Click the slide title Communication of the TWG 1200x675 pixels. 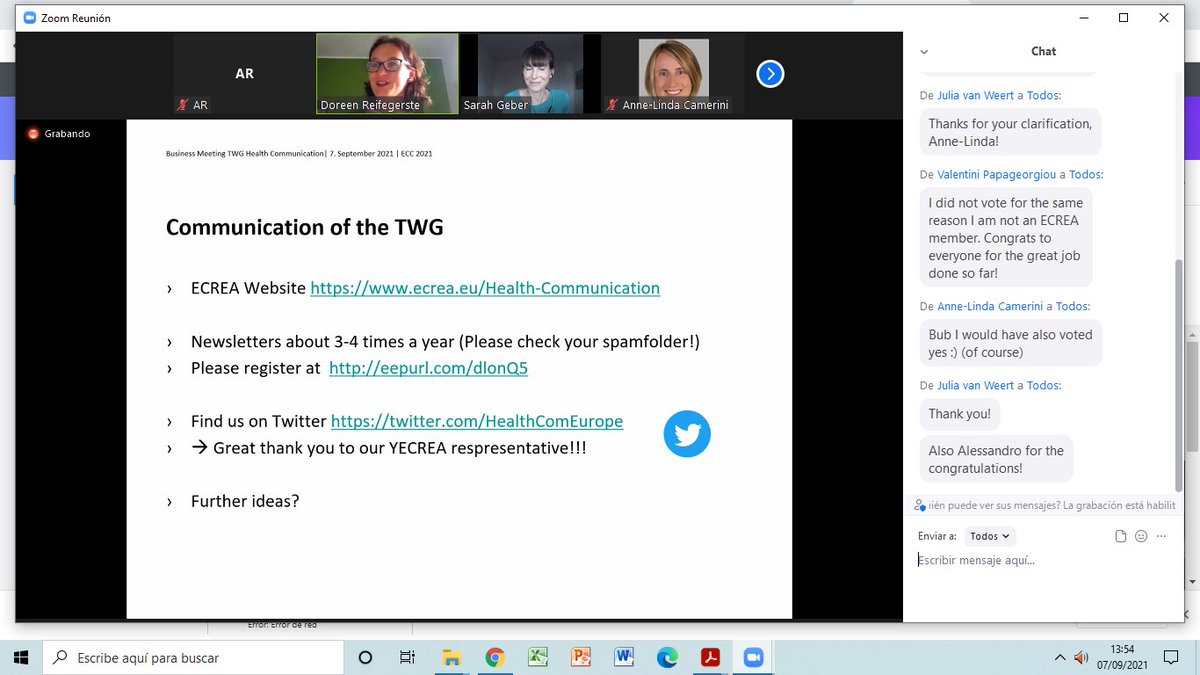pyautogui.click(x=305, y=227)
